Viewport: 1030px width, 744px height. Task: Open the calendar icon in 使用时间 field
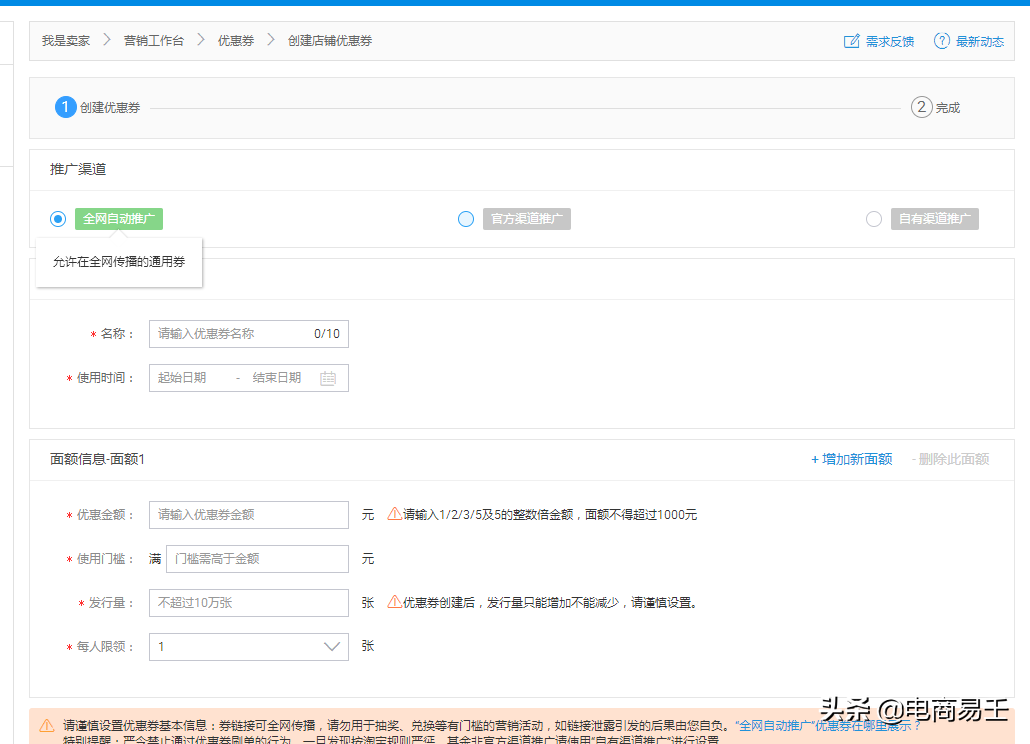[x=328, y=378]
